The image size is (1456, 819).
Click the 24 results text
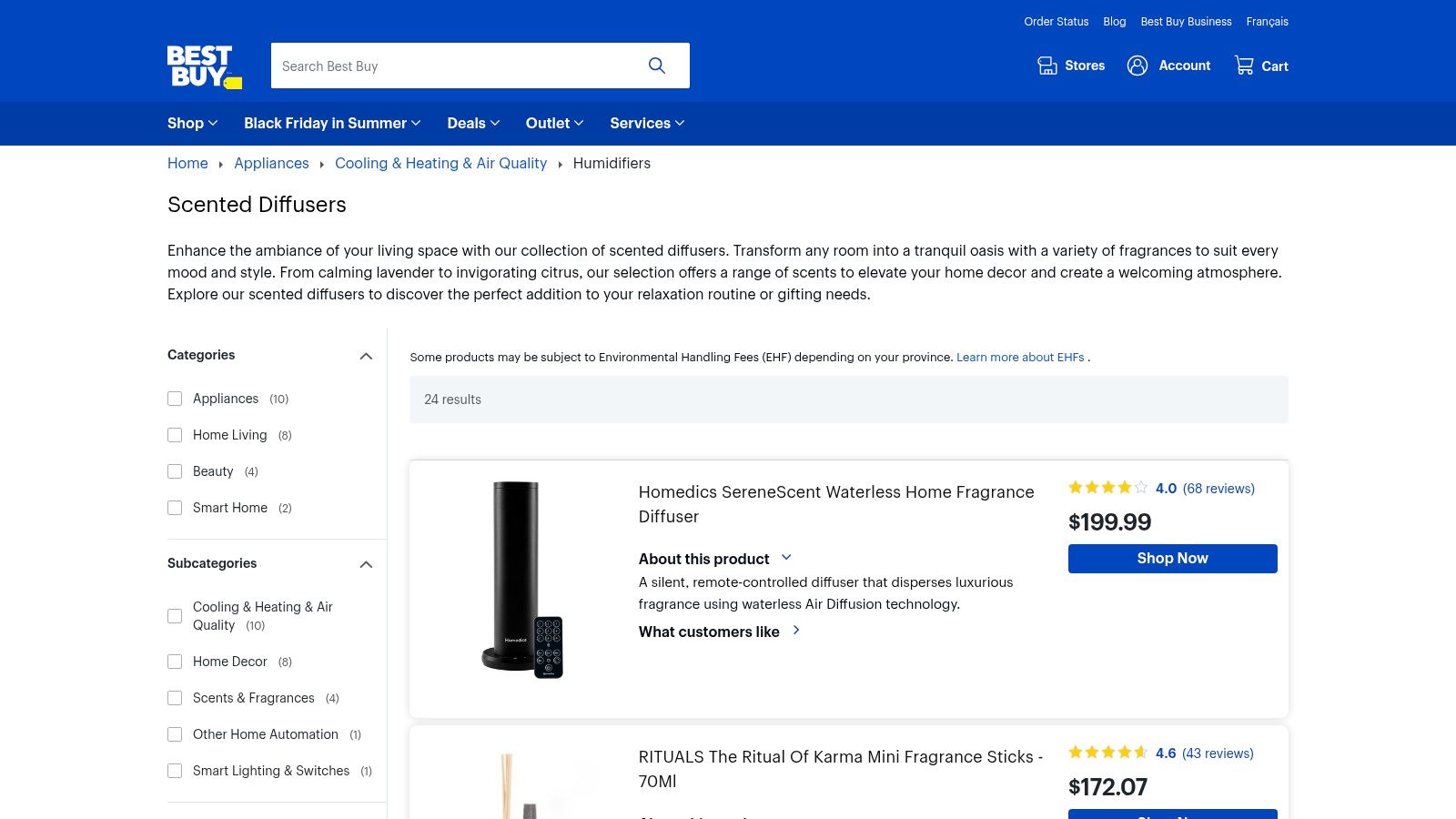452,399
